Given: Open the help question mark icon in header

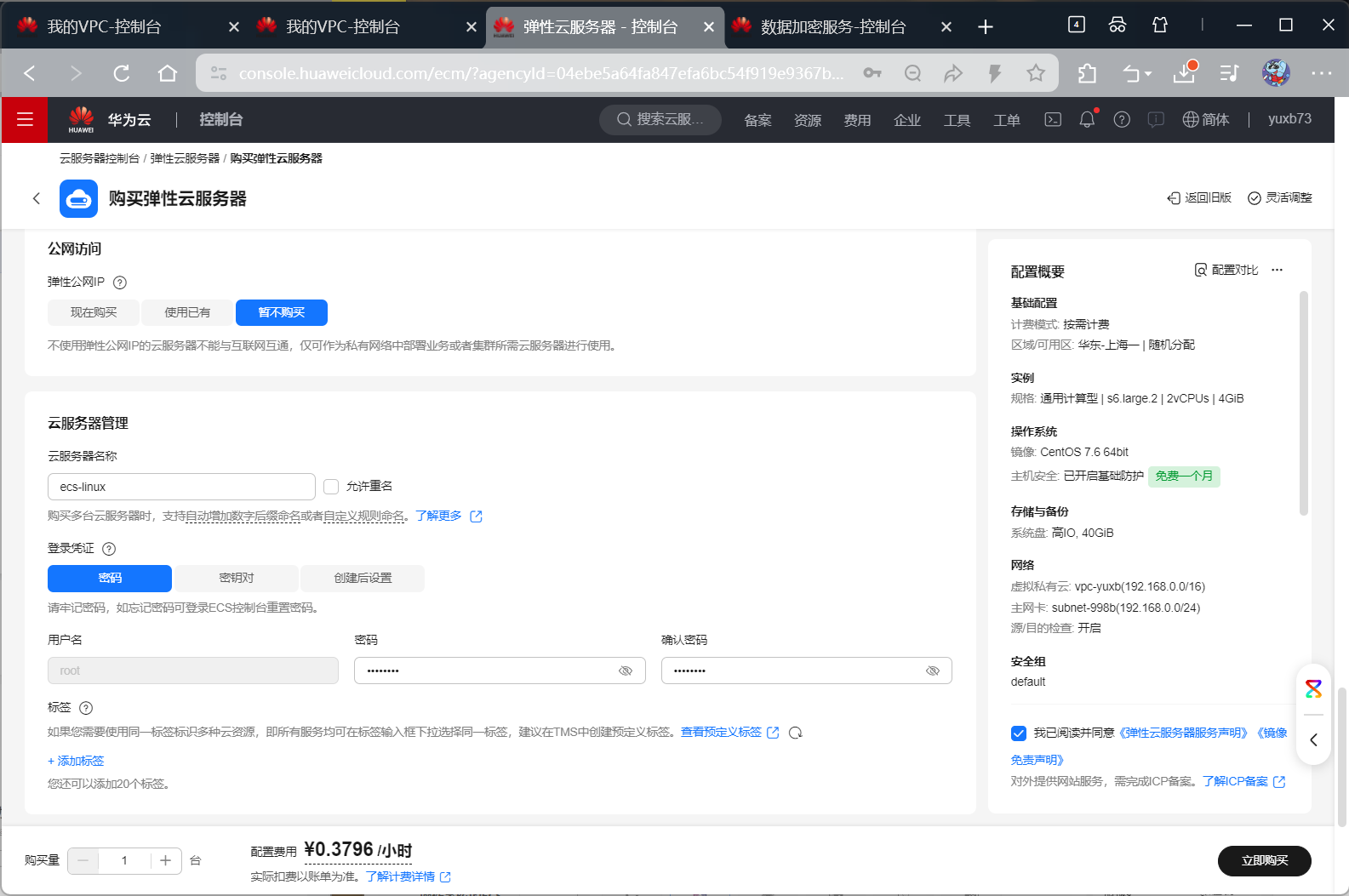Looking at the screenshot, I should click(x=1122, y=120).
